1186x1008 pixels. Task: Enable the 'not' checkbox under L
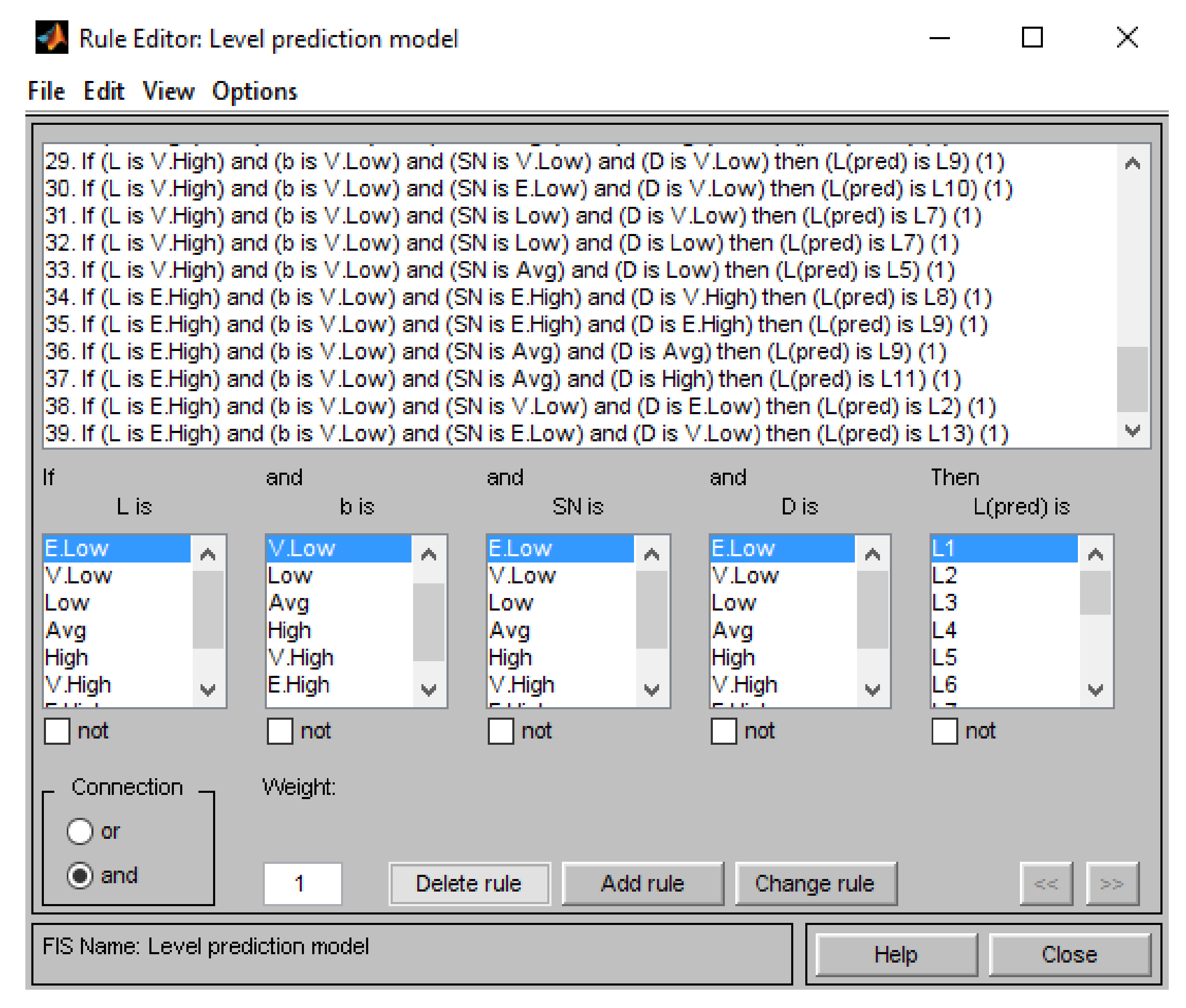(x=57, y=731)
